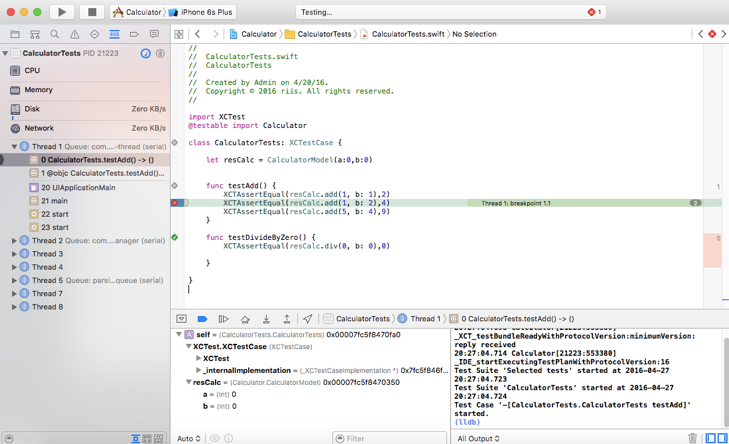Open the Auto variables scope dropdown

point(189,438)
